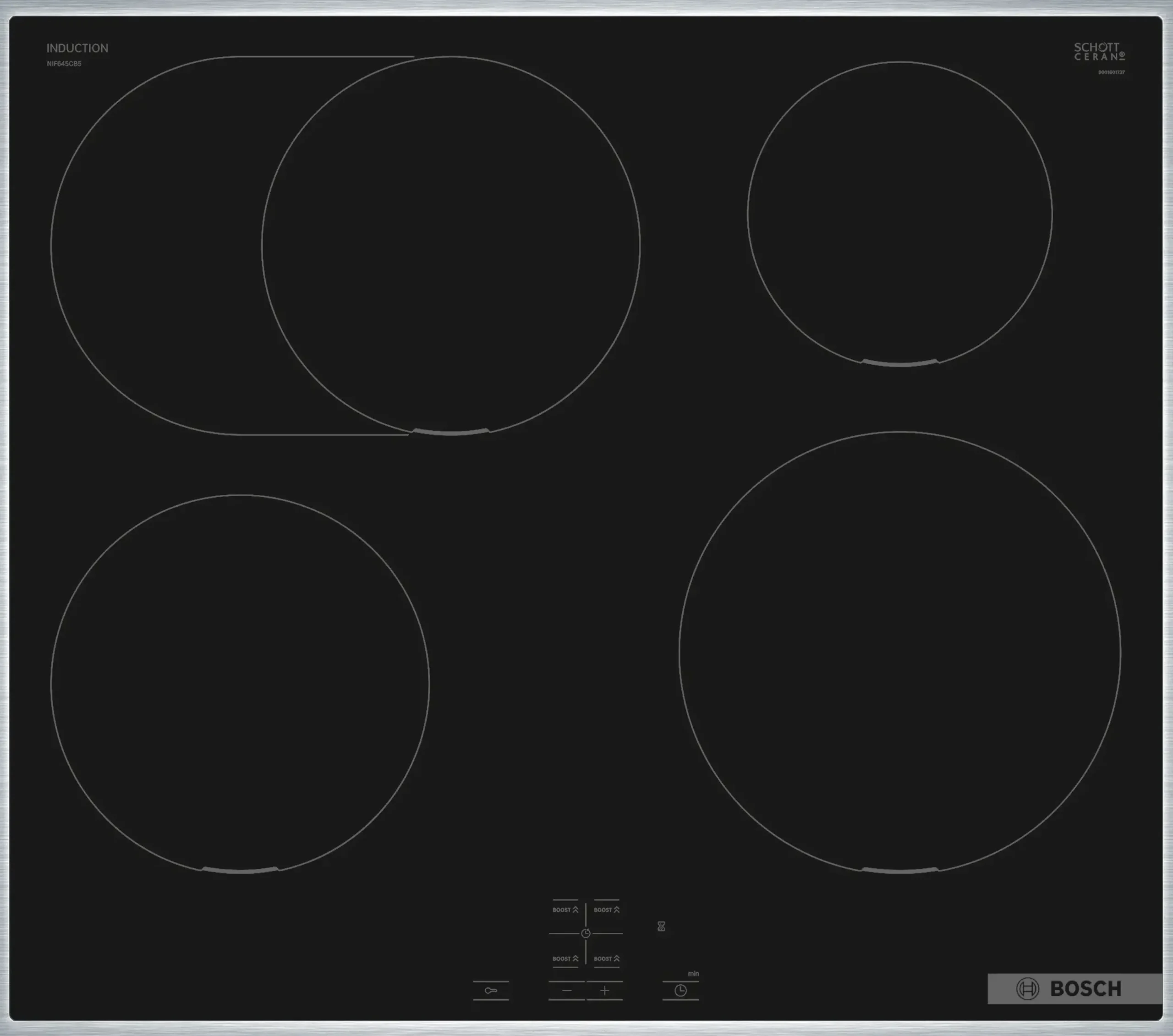Tap the small clock icon between BOOST controls
Screen dimensions: 1173x1036
coord(585,933)
